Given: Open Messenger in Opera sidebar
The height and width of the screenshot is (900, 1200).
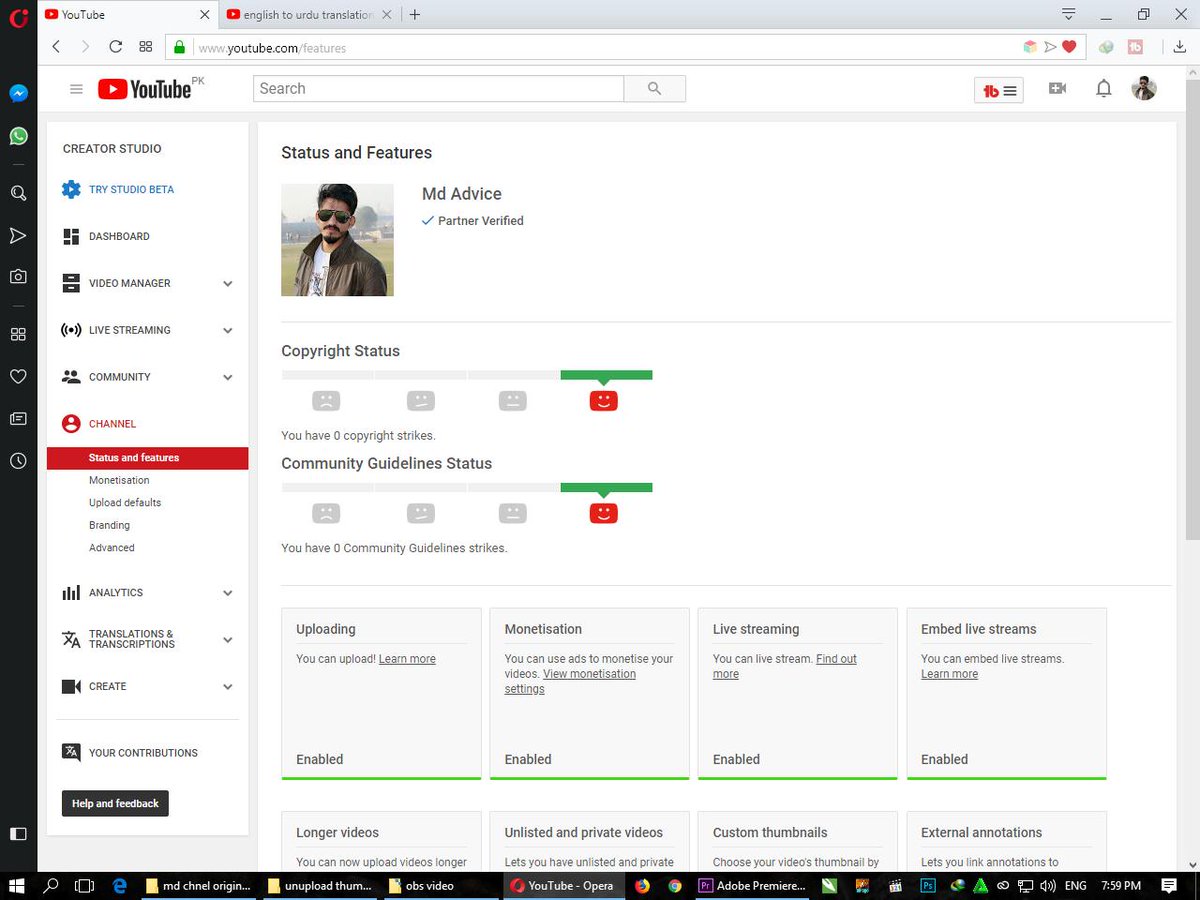Looking at the screenshot, I should point(18,93).
